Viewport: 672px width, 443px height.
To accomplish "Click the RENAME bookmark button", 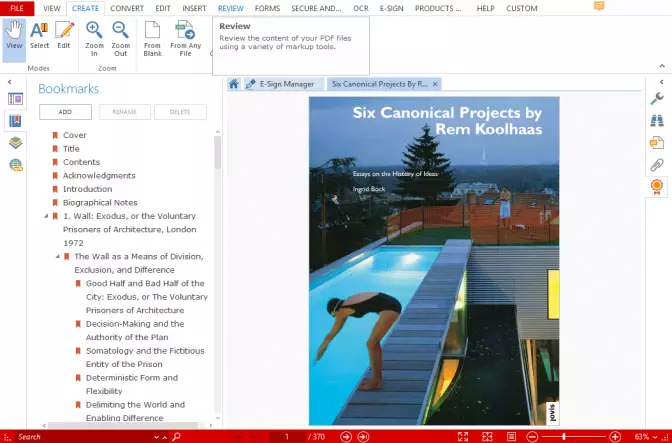I will [124, 112].
